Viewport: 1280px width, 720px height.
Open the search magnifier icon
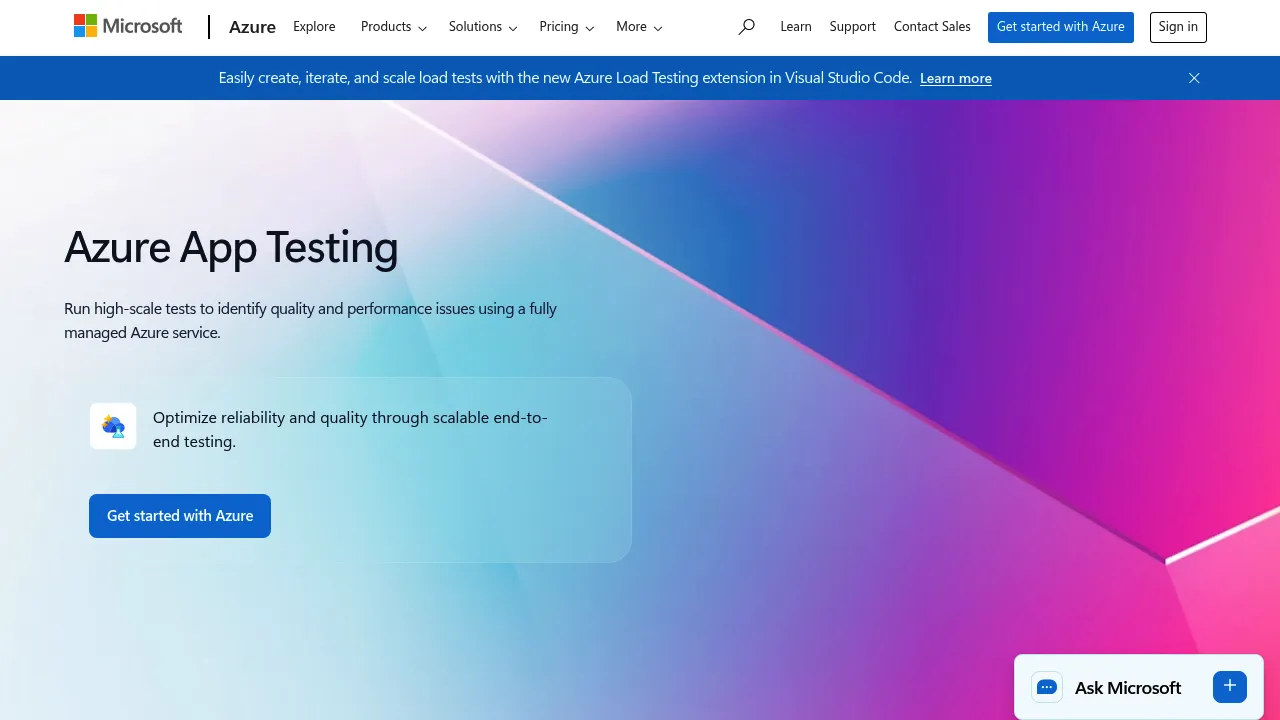[x=746, y=27]
